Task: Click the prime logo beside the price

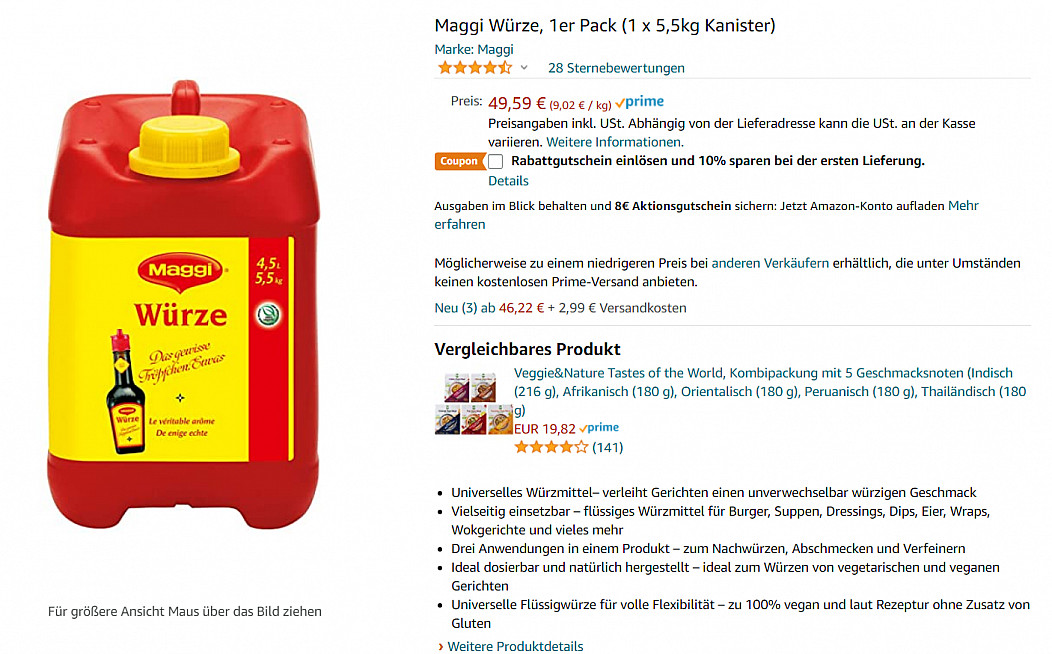Action: [x=639, y=102]
